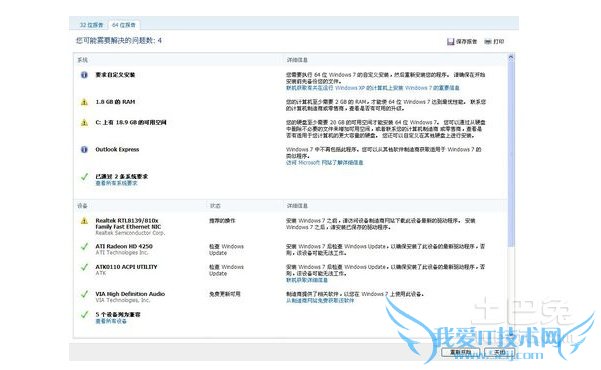Select the Outlook Express row title
The height and width of the screenshot is (370, 601).
(117, 150)
